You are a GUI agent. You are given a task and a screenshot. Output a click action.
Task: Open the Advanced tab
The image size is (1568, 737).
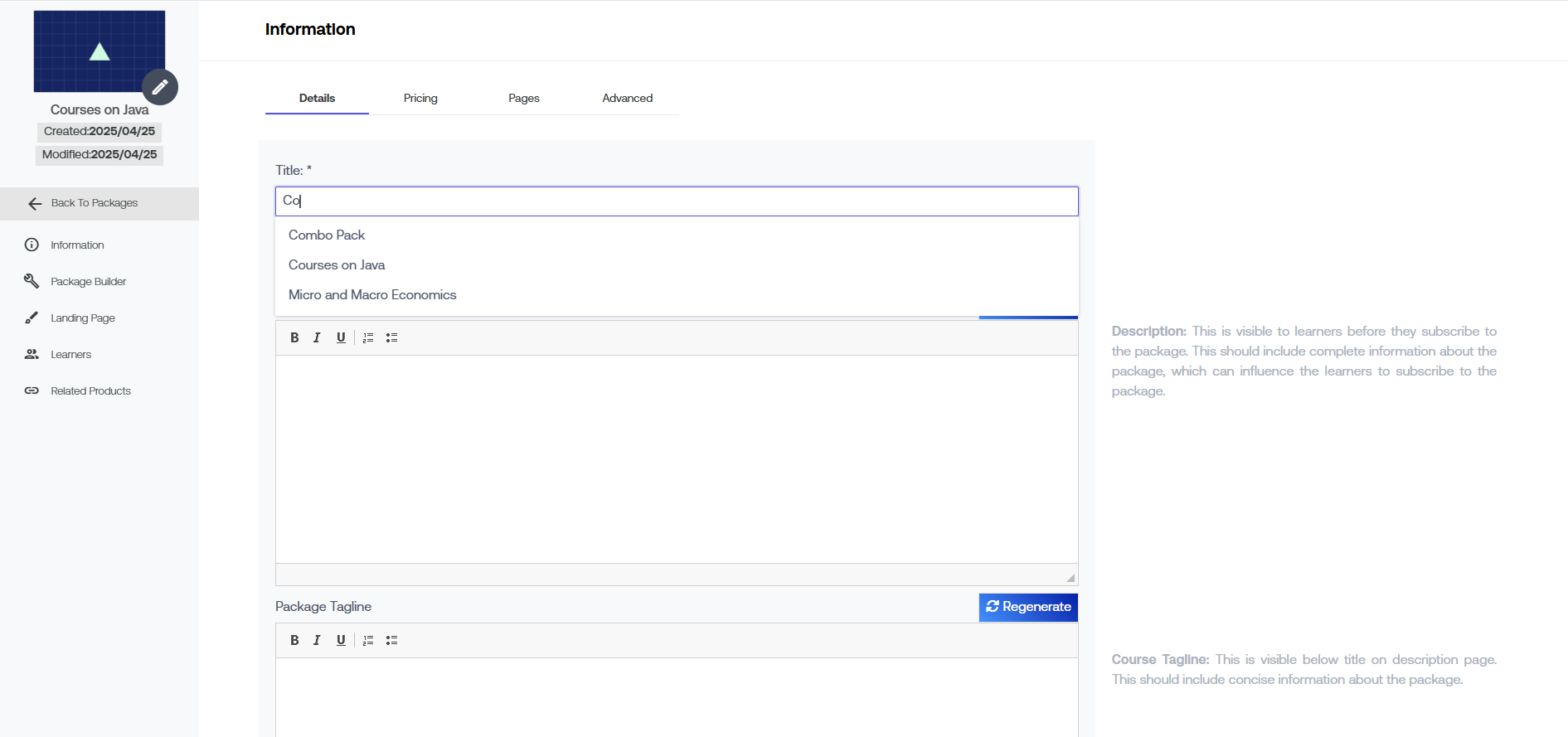pos(627,98)
